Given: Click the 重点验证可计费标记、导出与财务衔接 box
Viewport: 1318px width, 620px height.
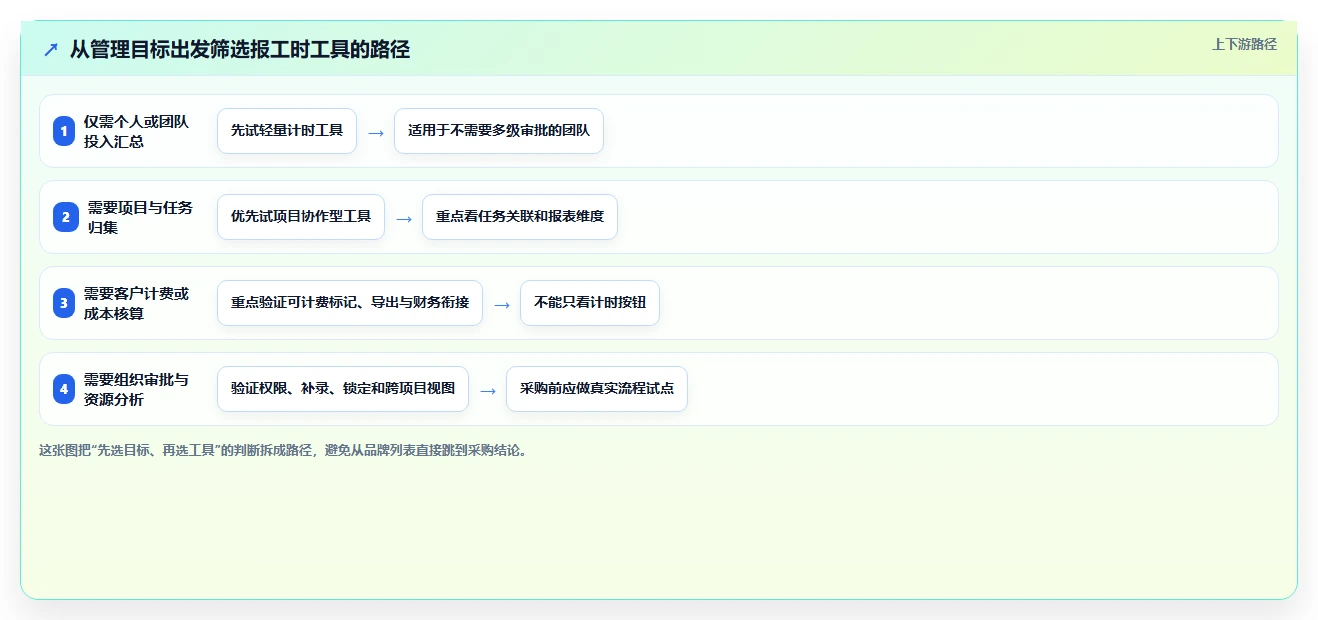Looking at the screenshot, I should point(350,303).
